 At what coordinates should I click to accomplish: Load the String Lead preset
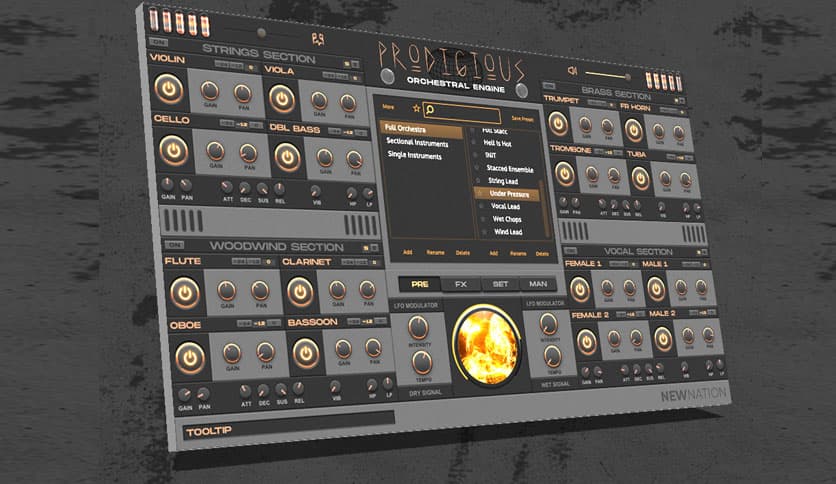coord(503,181)
